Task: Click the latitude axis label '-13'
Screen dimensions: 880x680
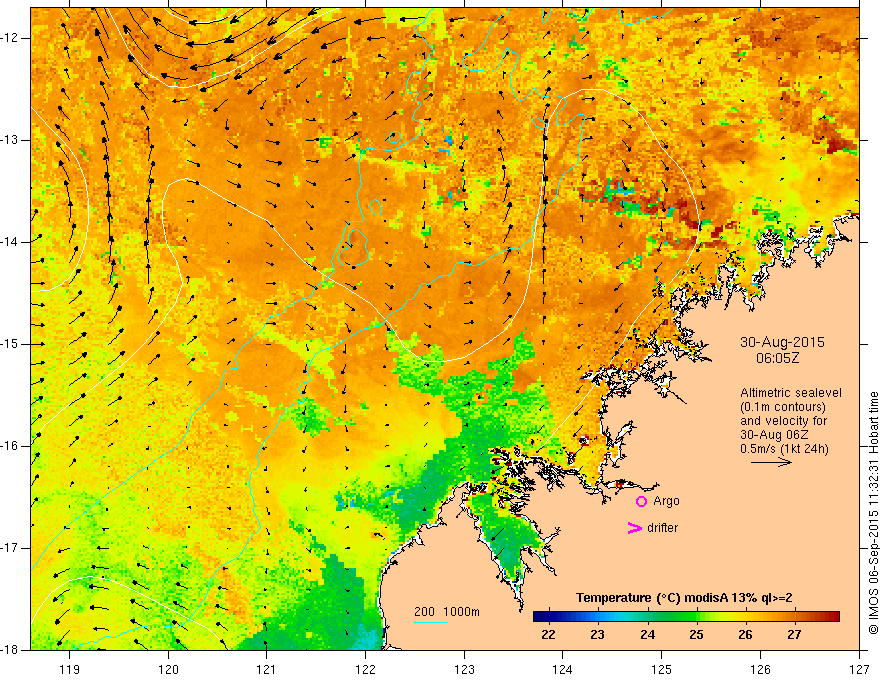Action: point(11,140)
